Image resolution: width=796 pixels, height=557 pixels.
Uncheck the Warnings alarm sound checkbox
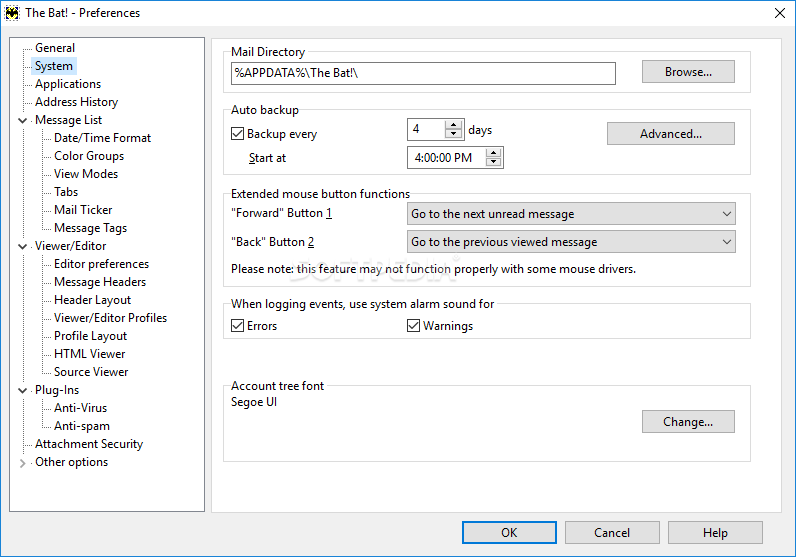(413, 325)
